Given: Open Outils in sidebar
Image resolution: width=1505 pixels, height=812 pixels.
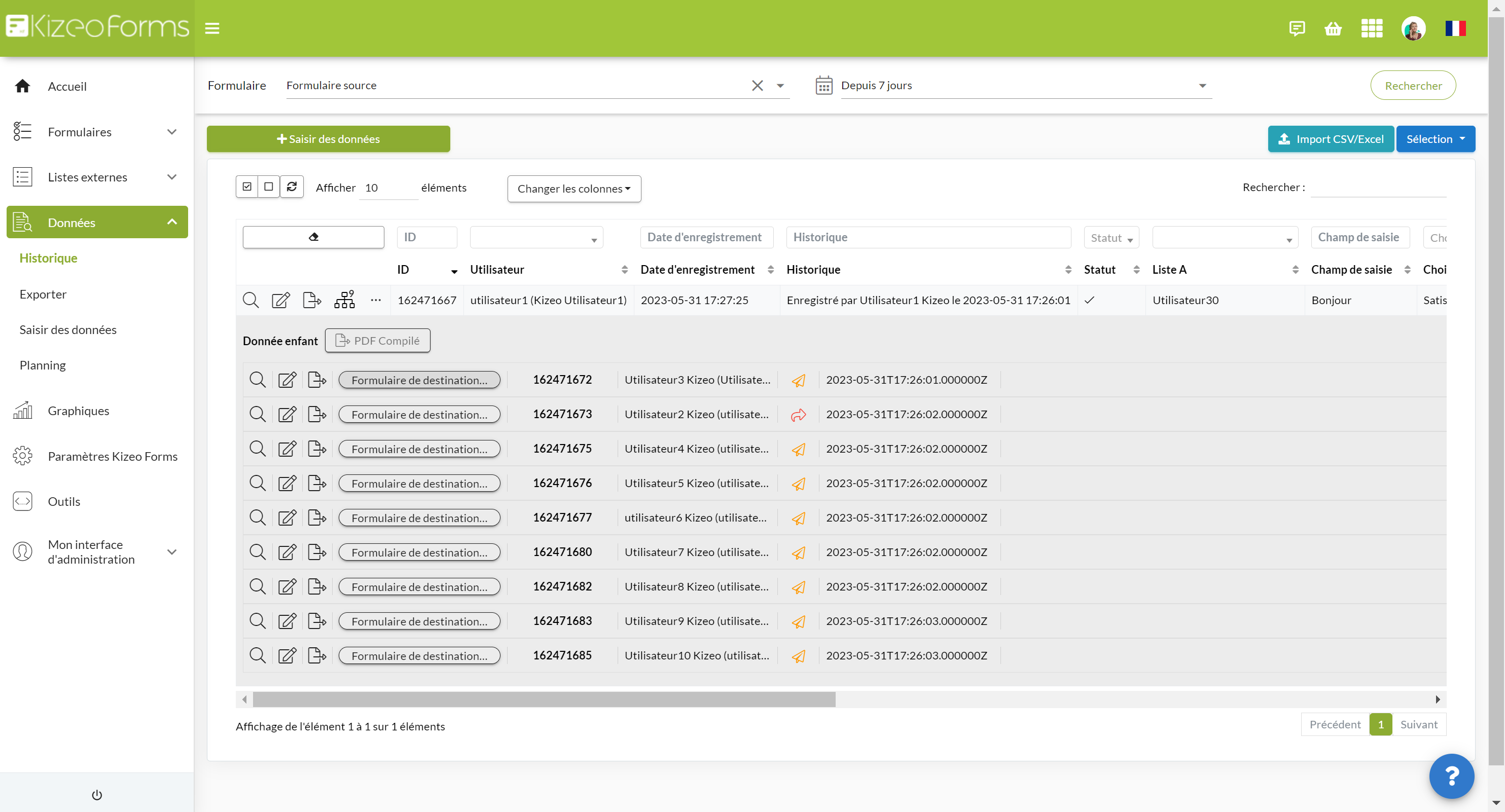Looking at the screenshot, I should (64, 501).
